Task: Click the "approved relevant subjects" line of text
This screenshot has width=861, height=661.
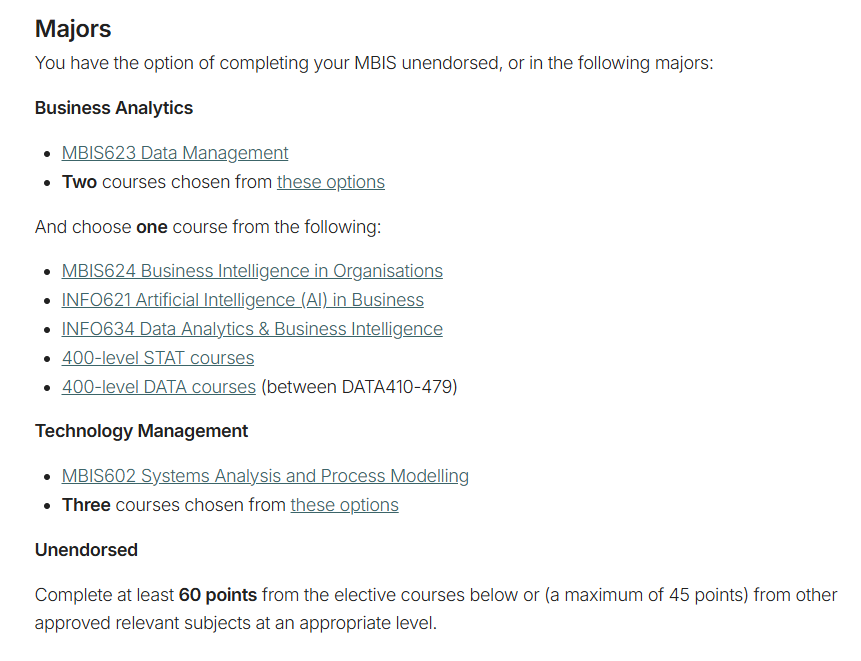Action: [x=236, y=623]
